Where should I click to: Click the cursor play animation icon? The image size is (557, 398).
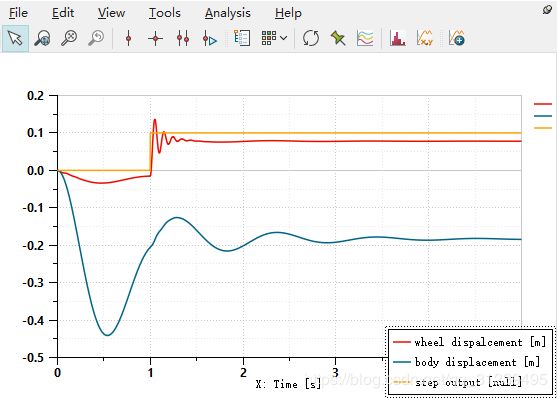210,38
